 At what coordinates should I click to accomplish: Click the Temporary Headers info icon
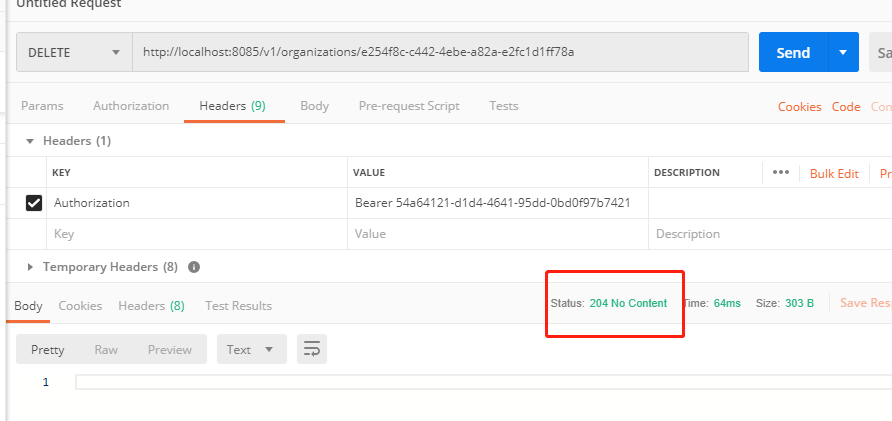(x=194, y=267)
